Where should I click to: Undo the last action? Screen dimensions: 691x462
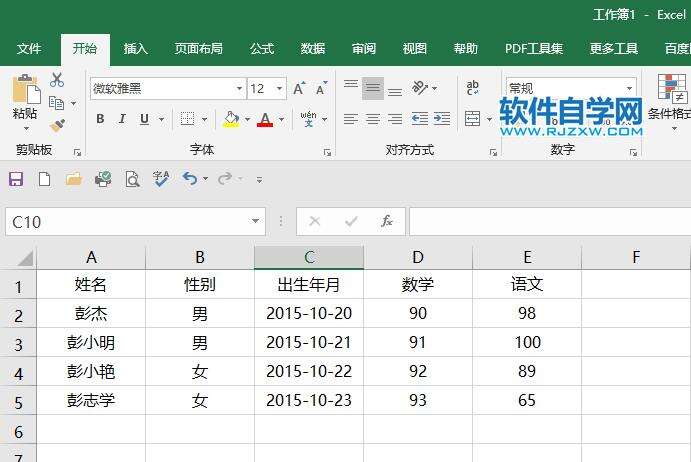tap(190, 179)
